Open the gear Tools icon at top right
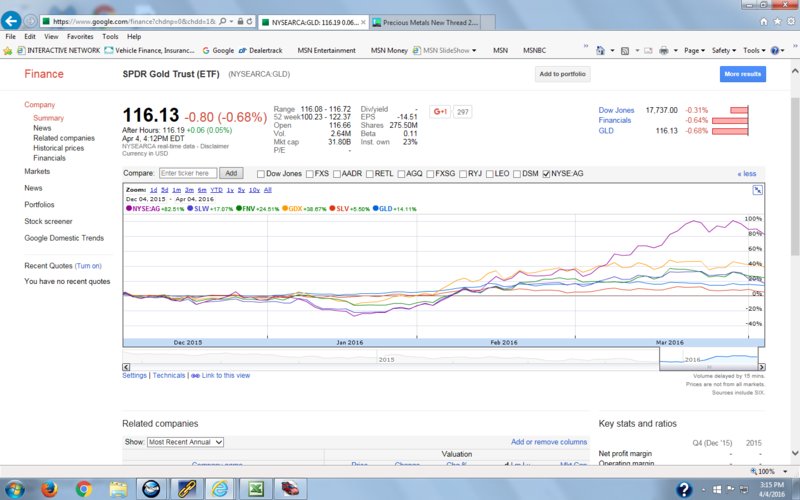This screenshot has width=800, height=500. coord(791,21)
